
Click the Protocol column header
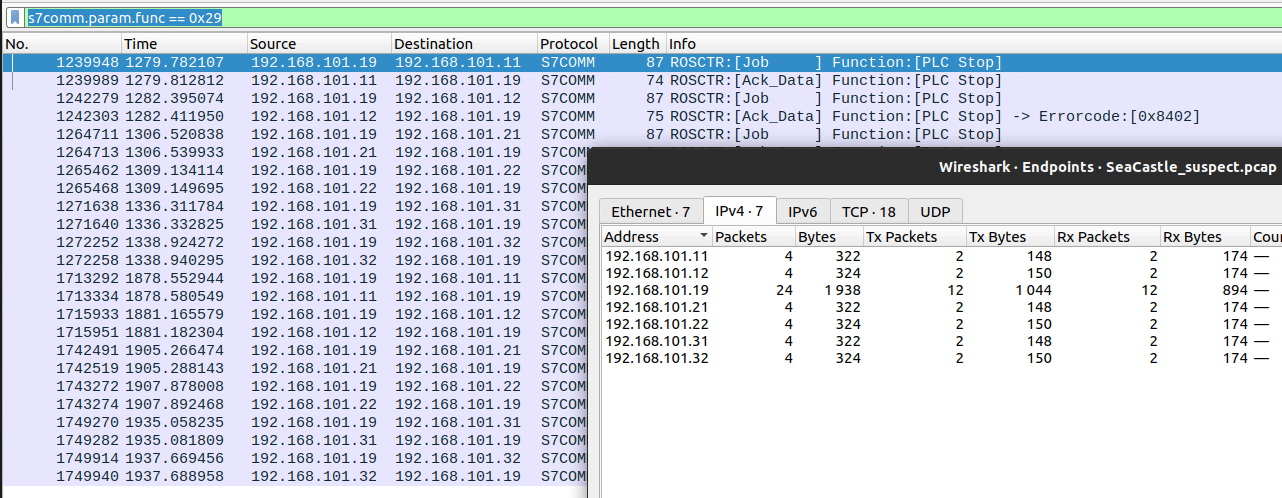(570, 44)
